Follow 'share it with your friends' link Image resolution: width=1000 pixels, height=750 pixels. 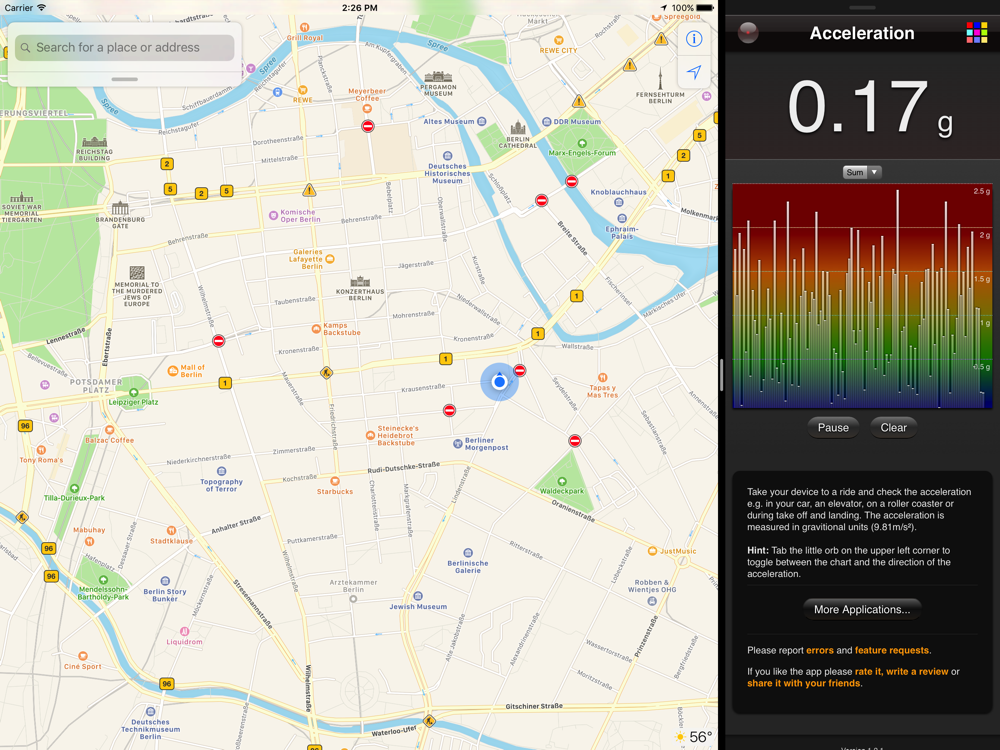tap(804, 683)
